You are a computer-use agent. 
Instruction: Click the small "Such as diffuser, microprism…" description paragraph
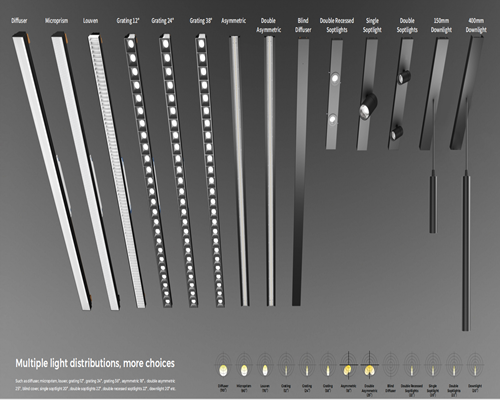[x=95, y=385]
